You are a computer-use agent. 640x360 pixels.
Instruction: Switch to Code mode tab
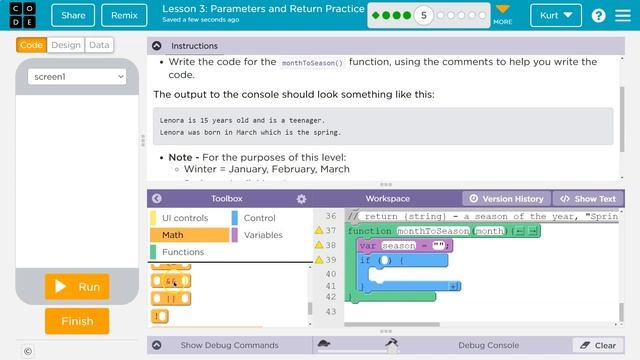click(31, 45)
